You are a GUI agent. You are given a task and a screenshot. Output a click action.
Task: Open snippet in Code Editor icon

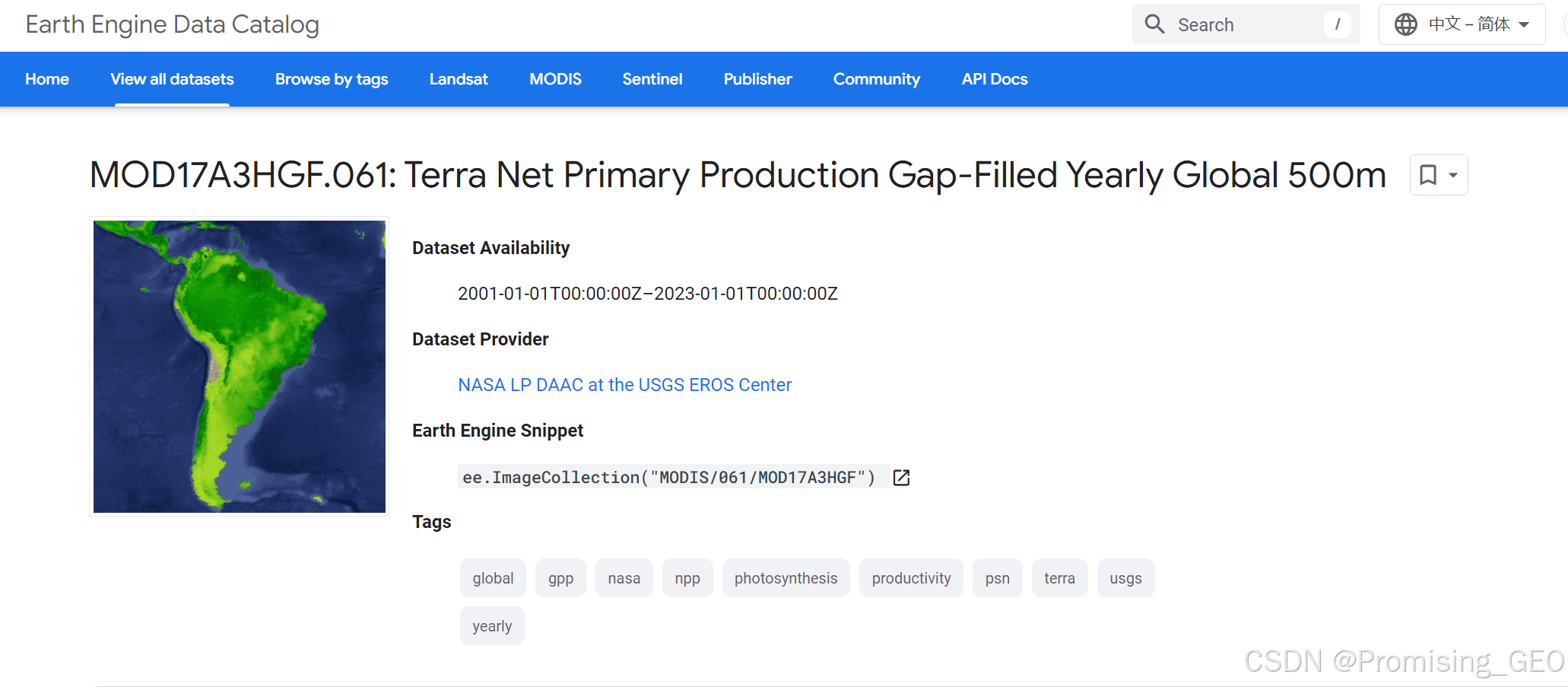pos(901,478)
